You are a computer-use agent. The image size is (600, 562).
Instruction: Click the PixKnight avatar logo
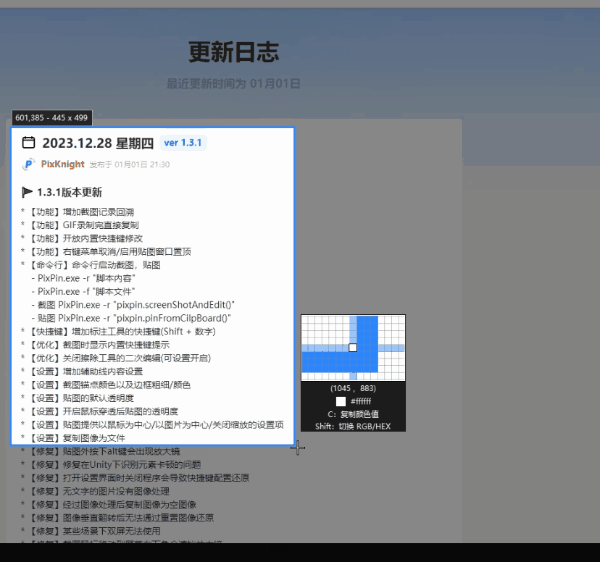tap(29, 164)
